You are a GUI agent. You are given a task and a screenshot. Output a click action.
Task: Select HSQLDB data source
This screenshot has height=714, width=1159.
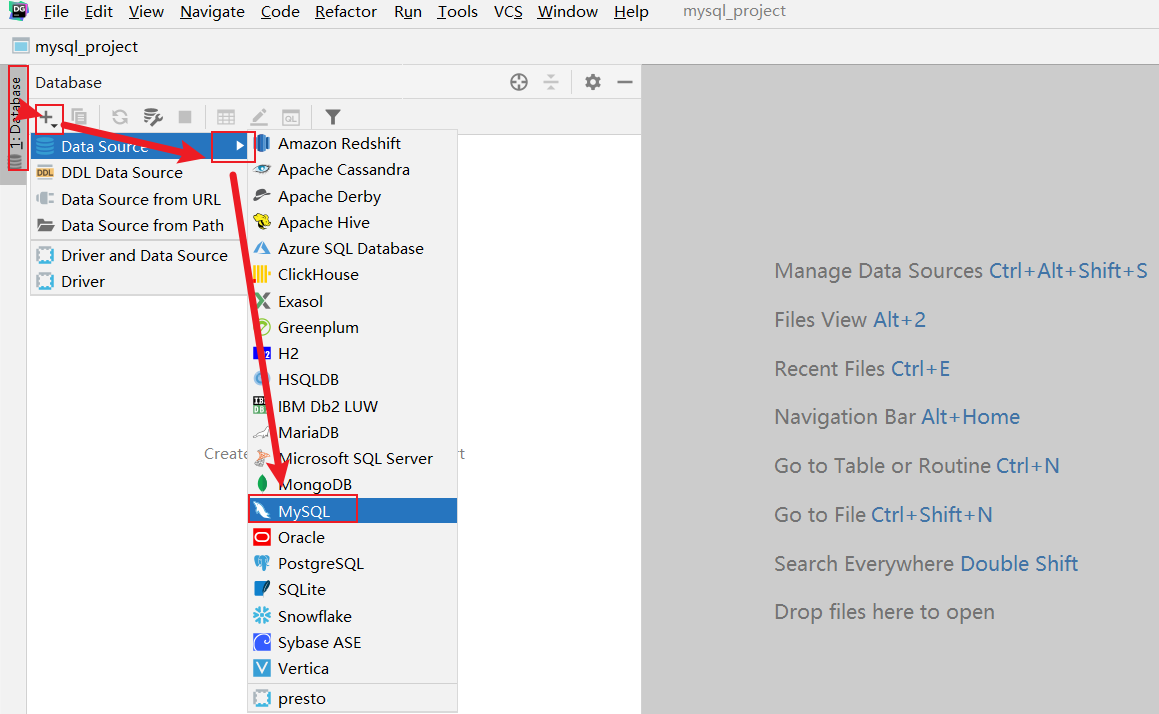pyautogui.click(x=353, y=380)
